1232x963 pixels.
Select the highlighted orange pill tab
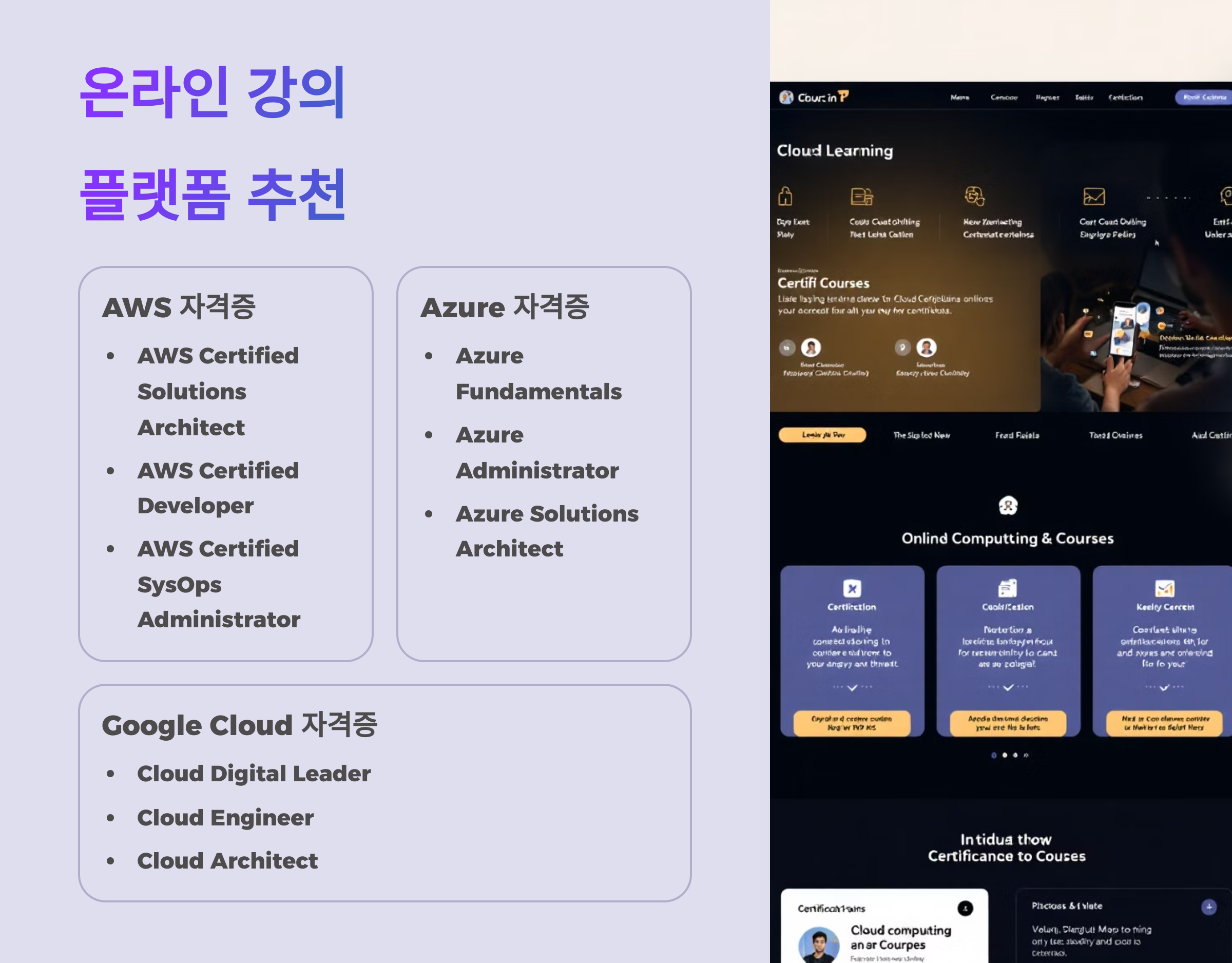click(822, 435)
